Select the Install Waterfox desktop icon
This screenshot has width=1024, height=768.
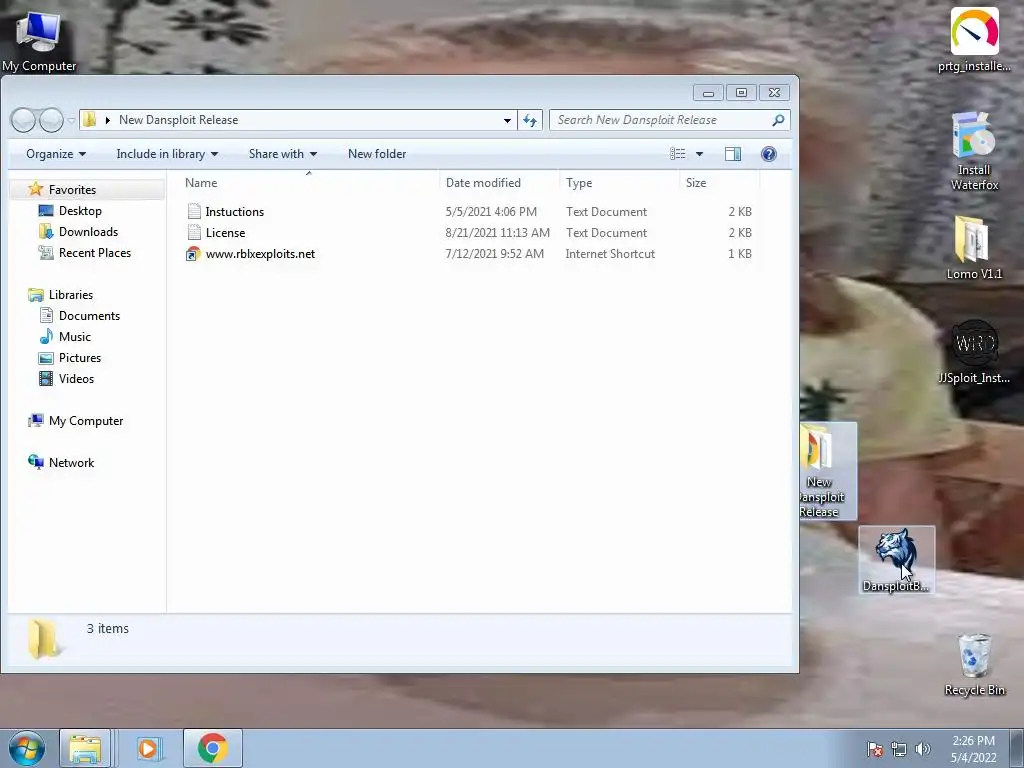(x=974, y=151)
